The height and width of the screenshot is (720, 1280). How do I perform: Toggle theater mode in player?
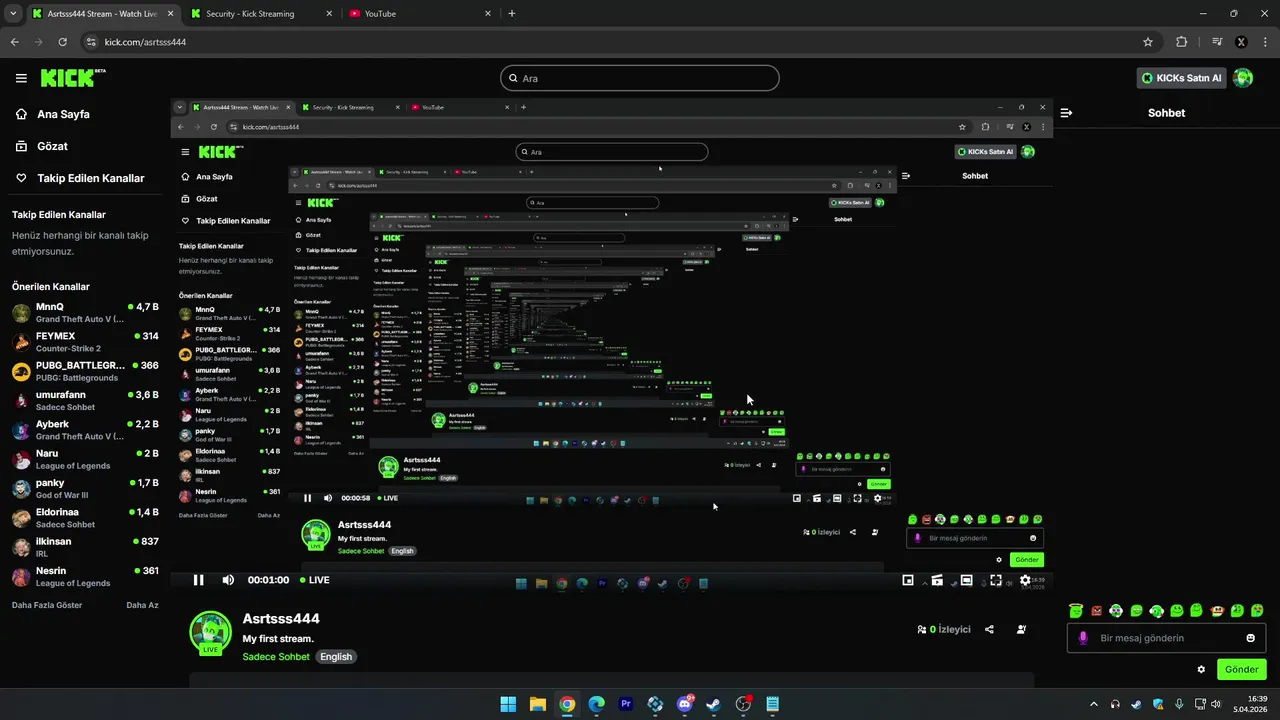(x=966, y=580)
